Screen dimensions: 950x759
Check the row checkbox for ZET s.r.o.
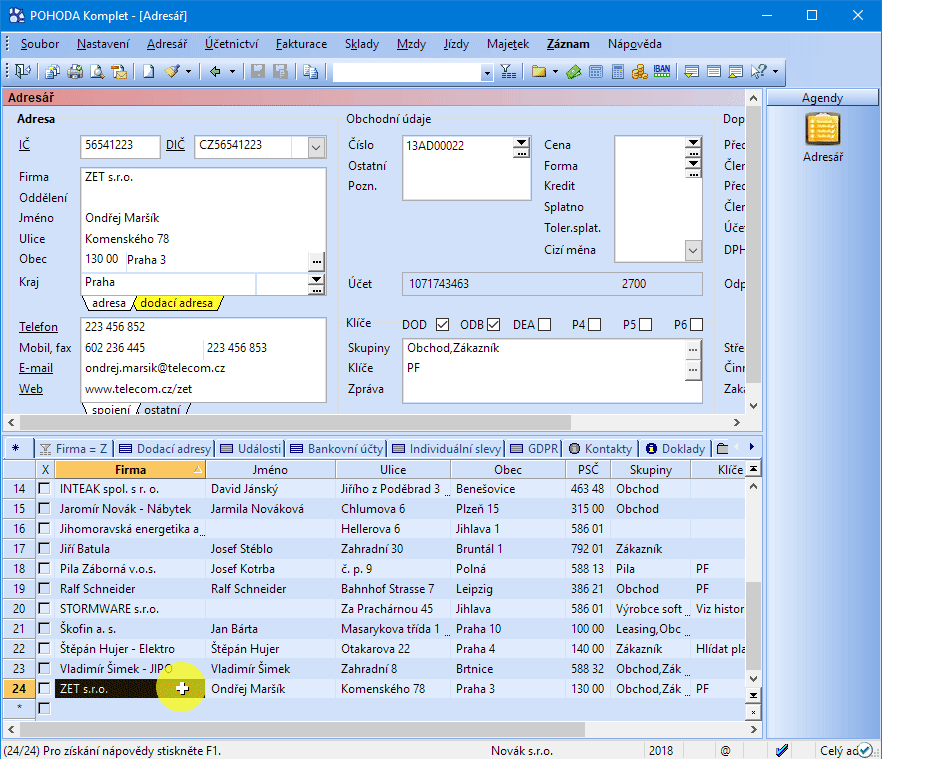coord(44,688)
